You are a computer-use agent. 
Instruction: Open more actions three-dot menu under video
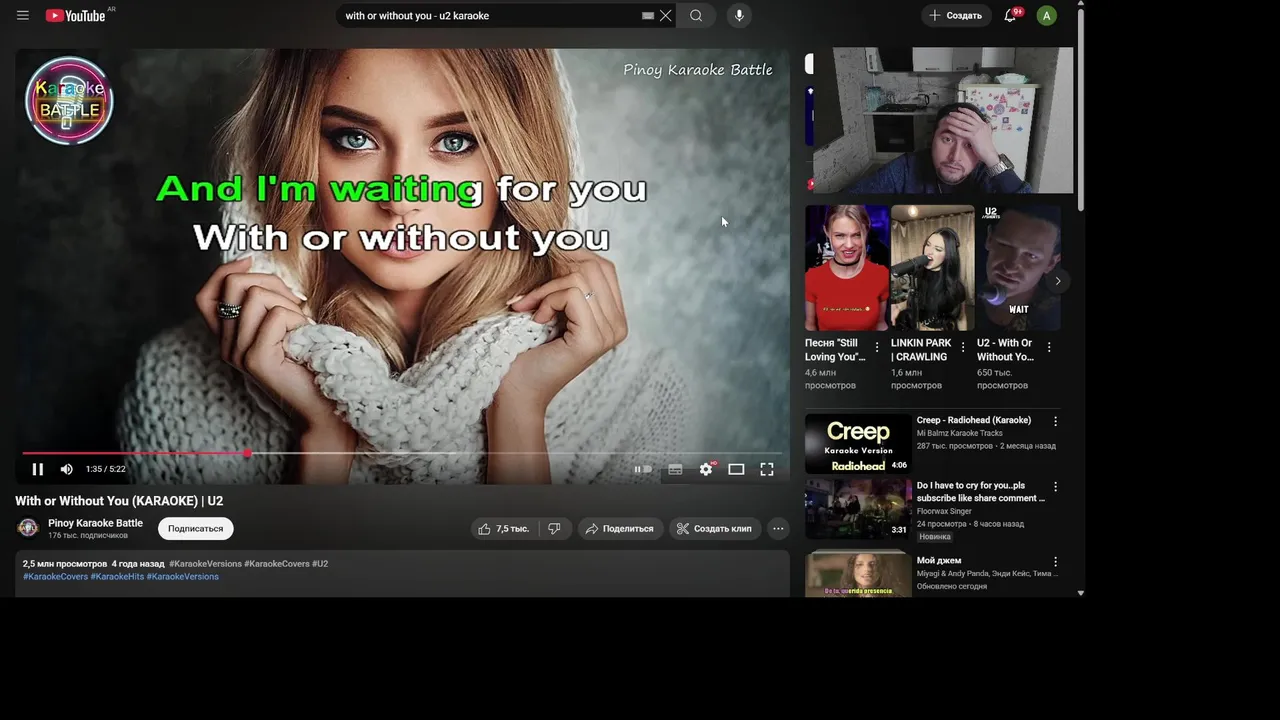(x=778, y=528)
